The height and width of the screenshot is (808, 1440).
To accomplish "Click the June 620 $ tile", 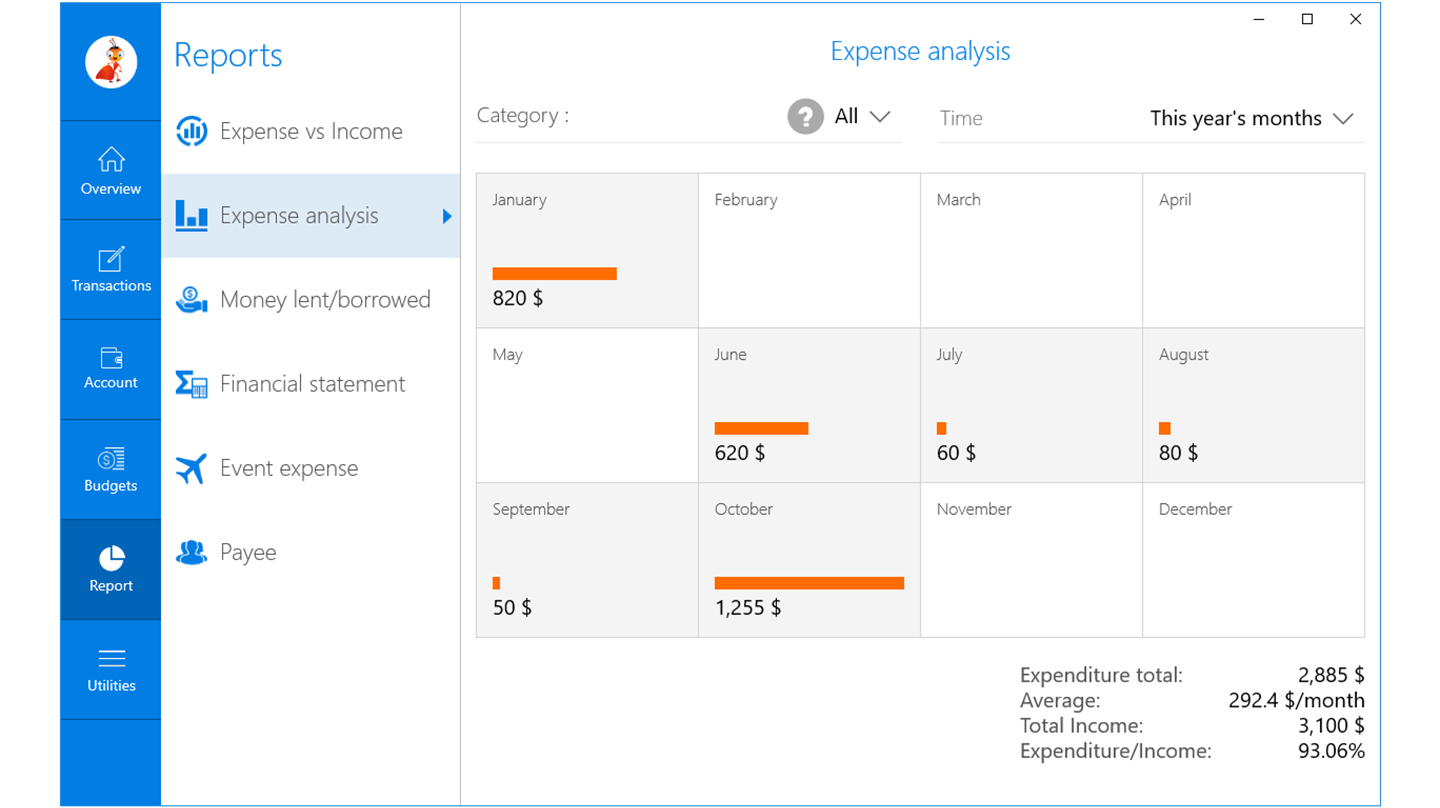I will click(x=809, y=405).
